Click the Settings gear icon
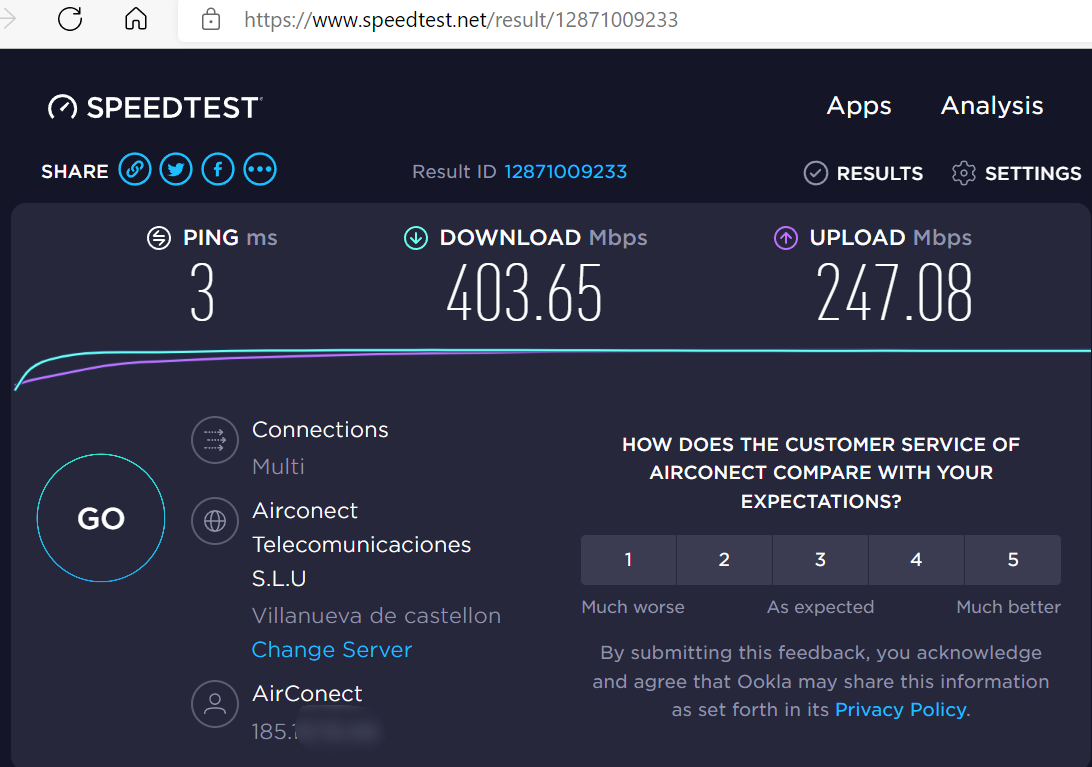The height and width of the screenshot is (767, 1092). point(964,173)
